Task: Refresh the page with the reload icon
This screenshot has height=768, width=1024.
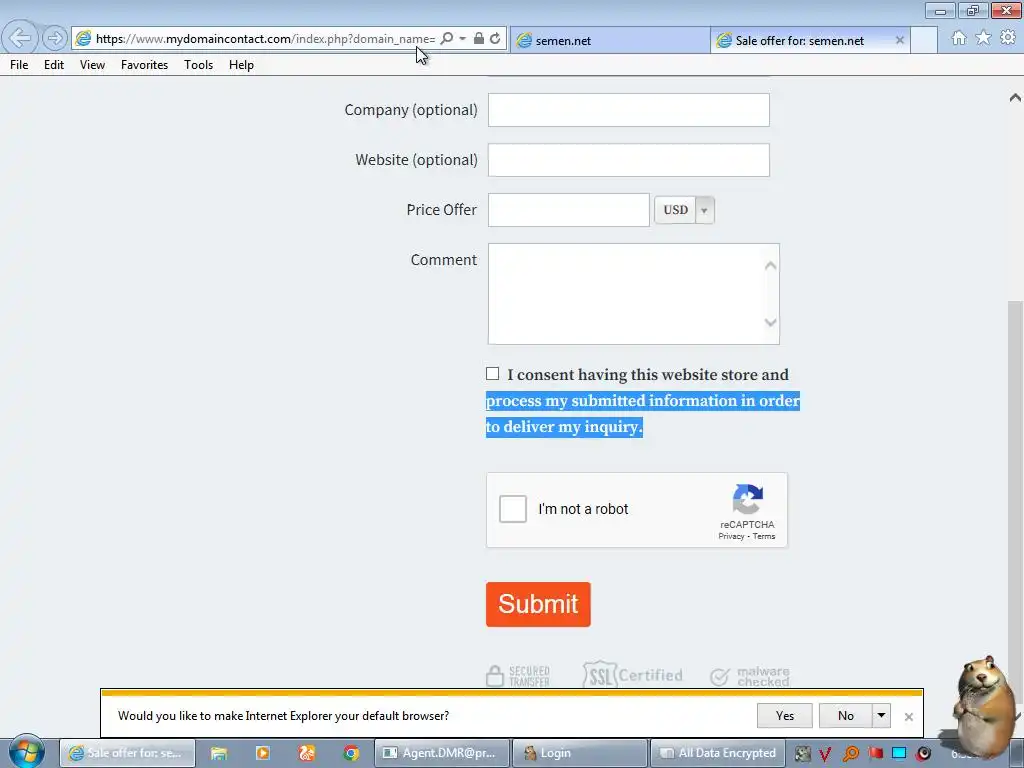Action: [495, 39]
